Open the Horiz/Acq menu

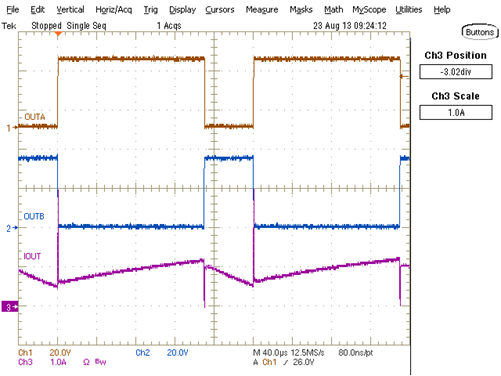114,10
